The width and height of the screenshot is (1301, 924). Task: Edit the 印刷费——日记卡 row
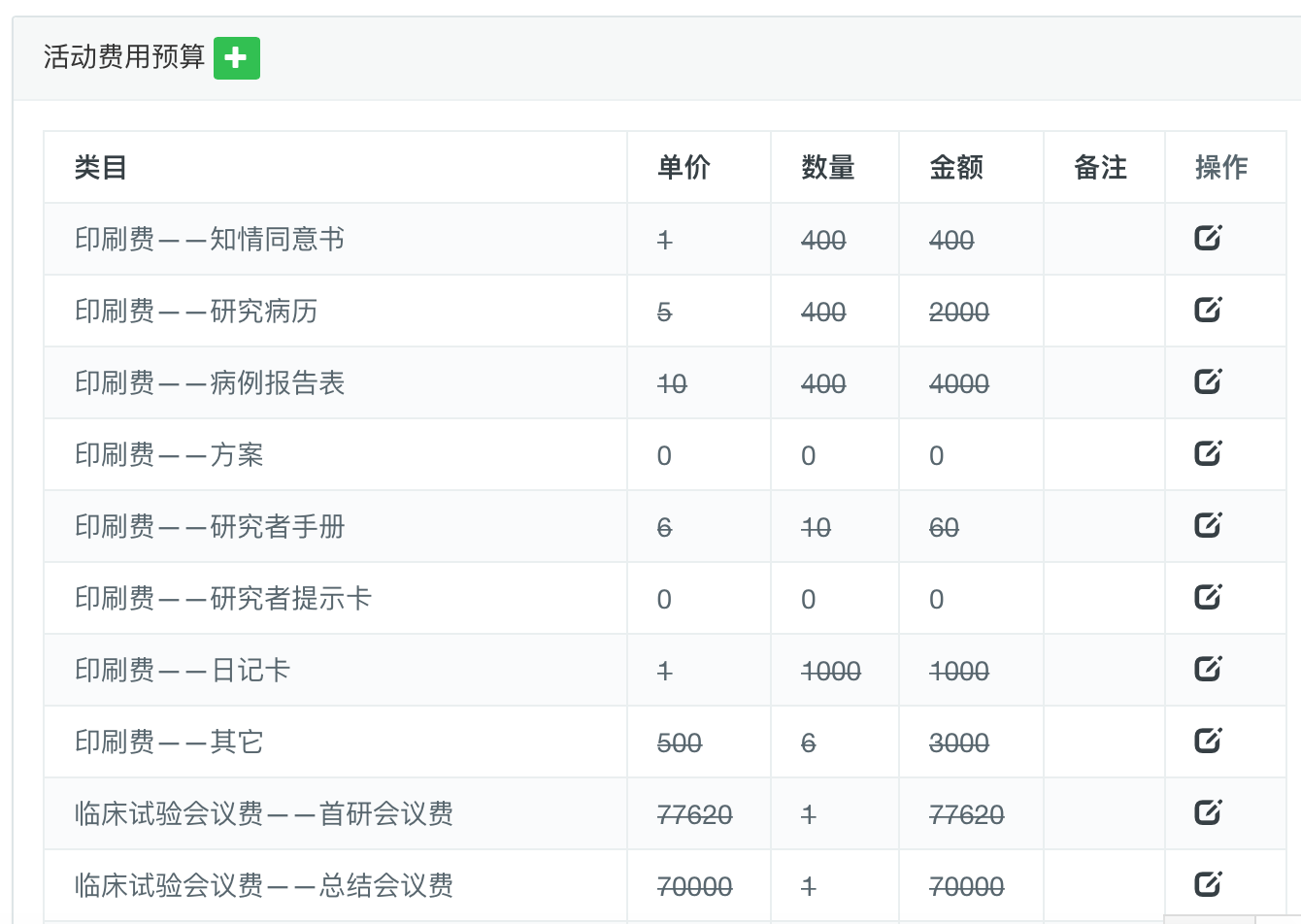point(1208,669)
